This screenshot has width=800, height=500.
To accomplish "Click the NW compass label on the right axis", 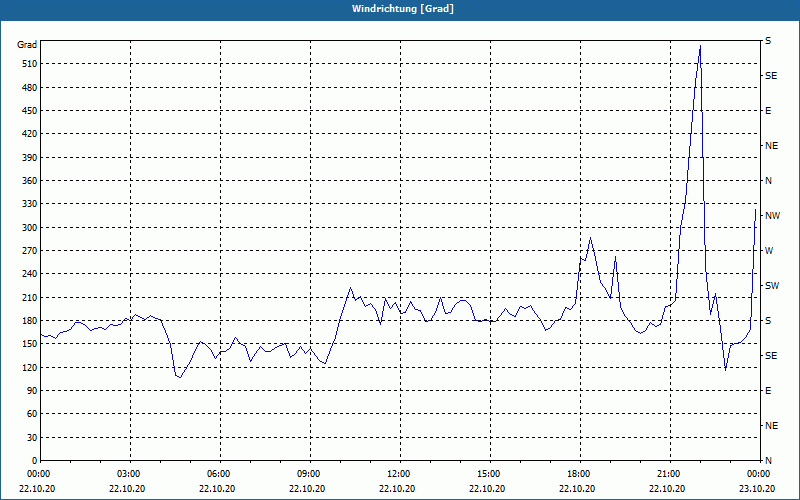I will 772,216.
